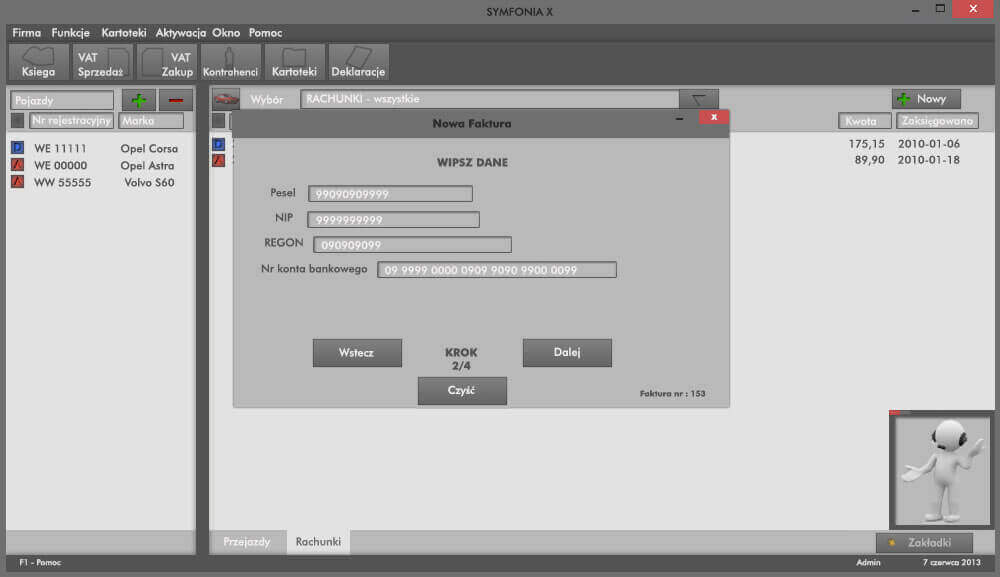Screen dimensions: 1000x577
Task: Open the Funkcje menu
Action: click(x=70, y=33)
